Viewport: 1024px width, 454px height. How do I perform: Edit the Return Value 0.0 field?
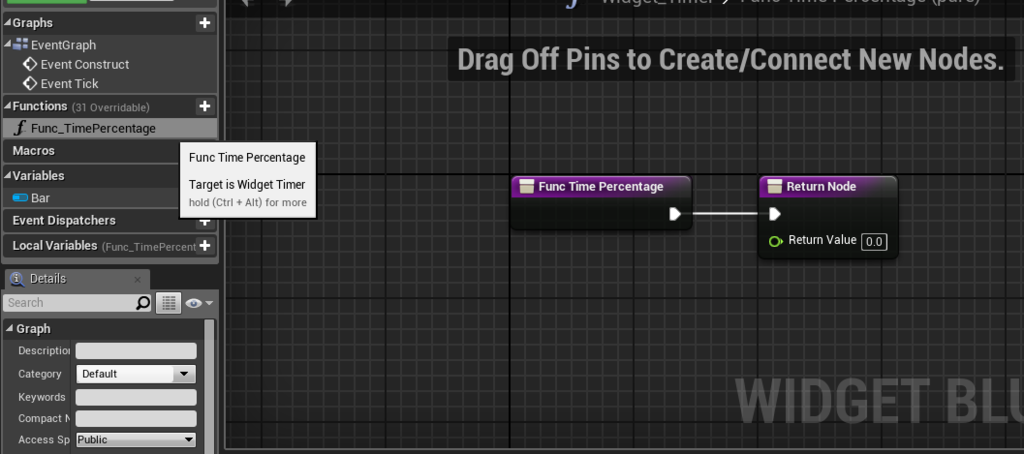point(874,242)
